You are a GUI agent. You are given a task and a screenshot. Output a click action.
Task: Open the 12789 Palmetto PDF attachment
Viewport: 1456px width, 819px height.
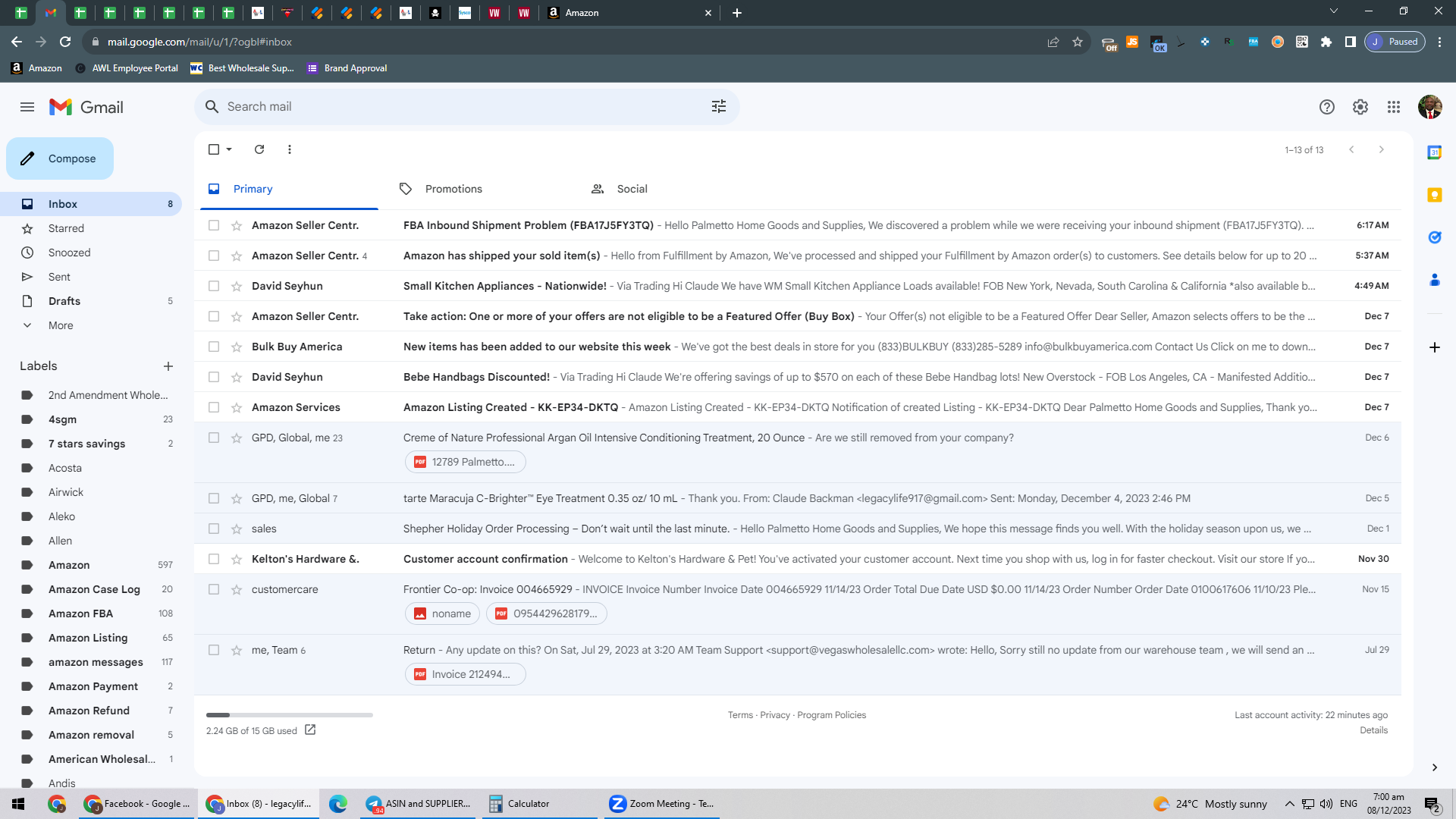point(465,462)
